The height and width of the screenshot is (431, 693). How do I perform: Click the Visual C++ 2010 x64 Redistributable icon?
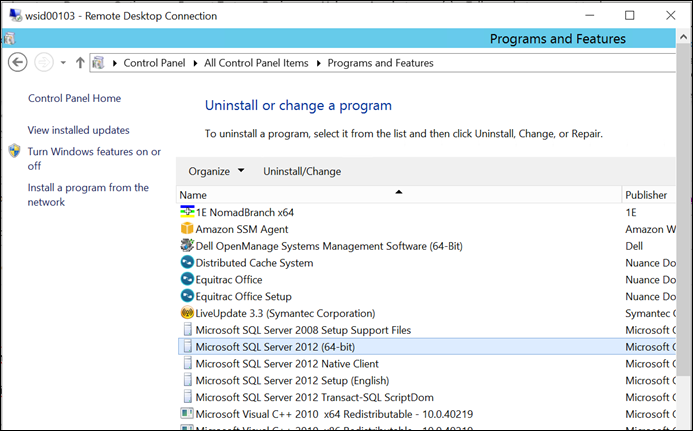coord(187,414)
